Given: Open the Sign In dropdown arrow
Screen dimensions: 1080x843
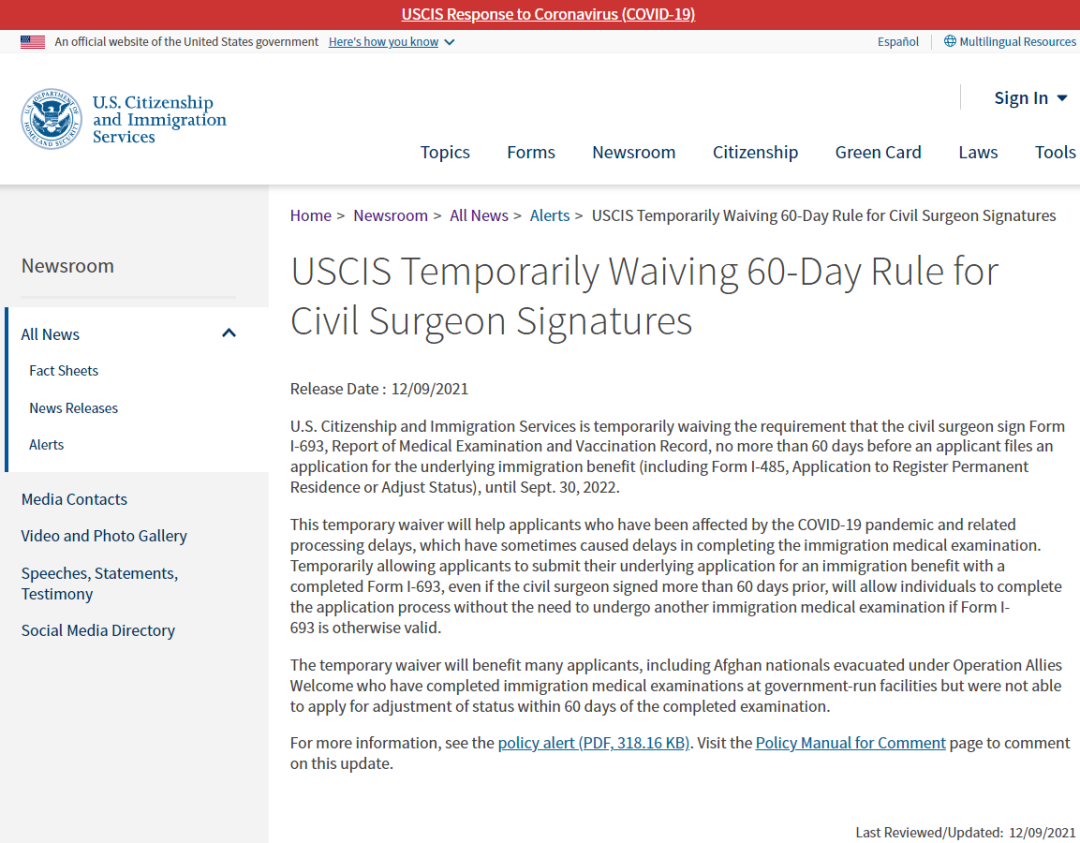Looking at the screenshot, I should pos(1062,98).
